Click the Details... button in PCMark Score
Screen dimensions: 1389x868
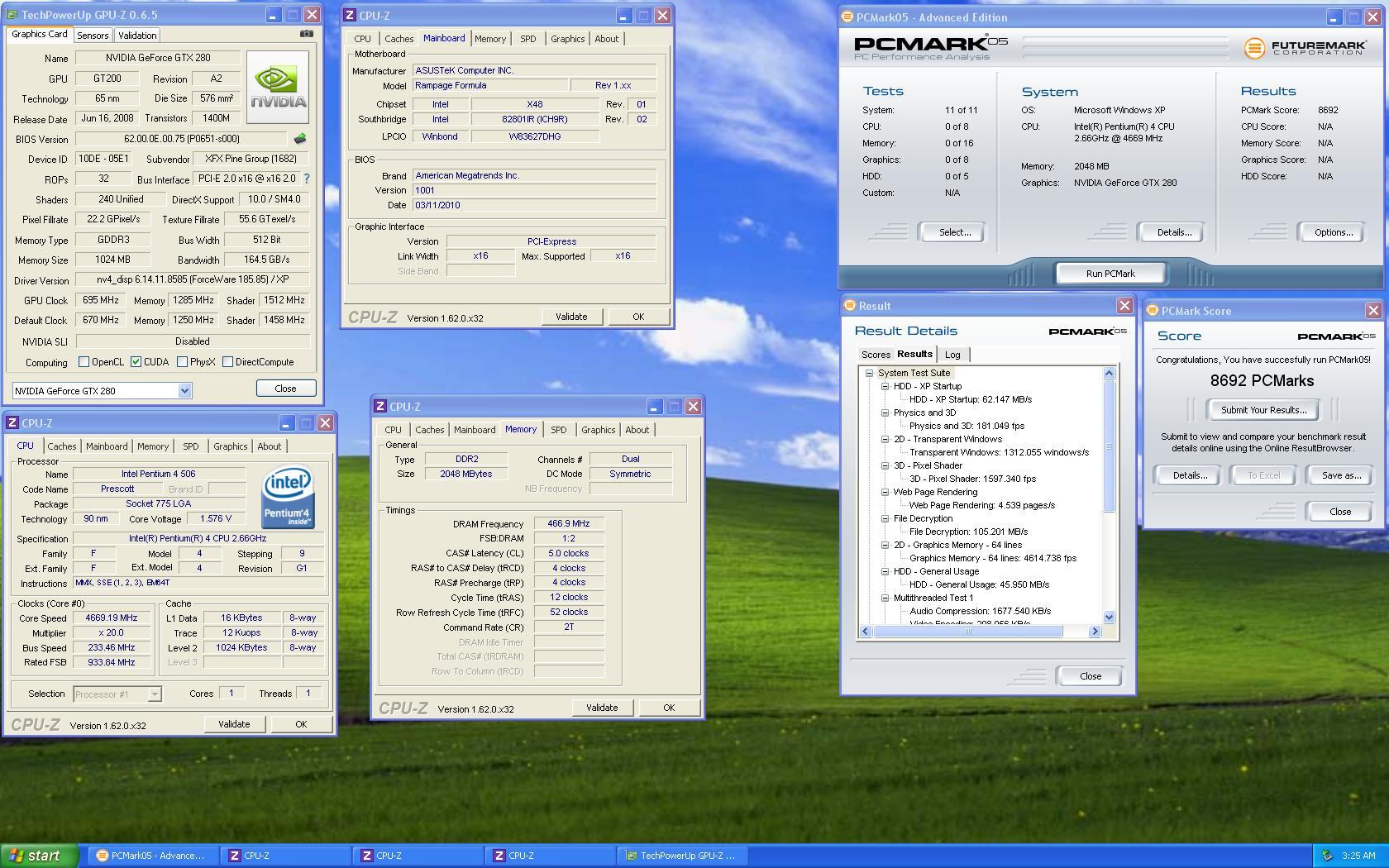coord(1190,475)
